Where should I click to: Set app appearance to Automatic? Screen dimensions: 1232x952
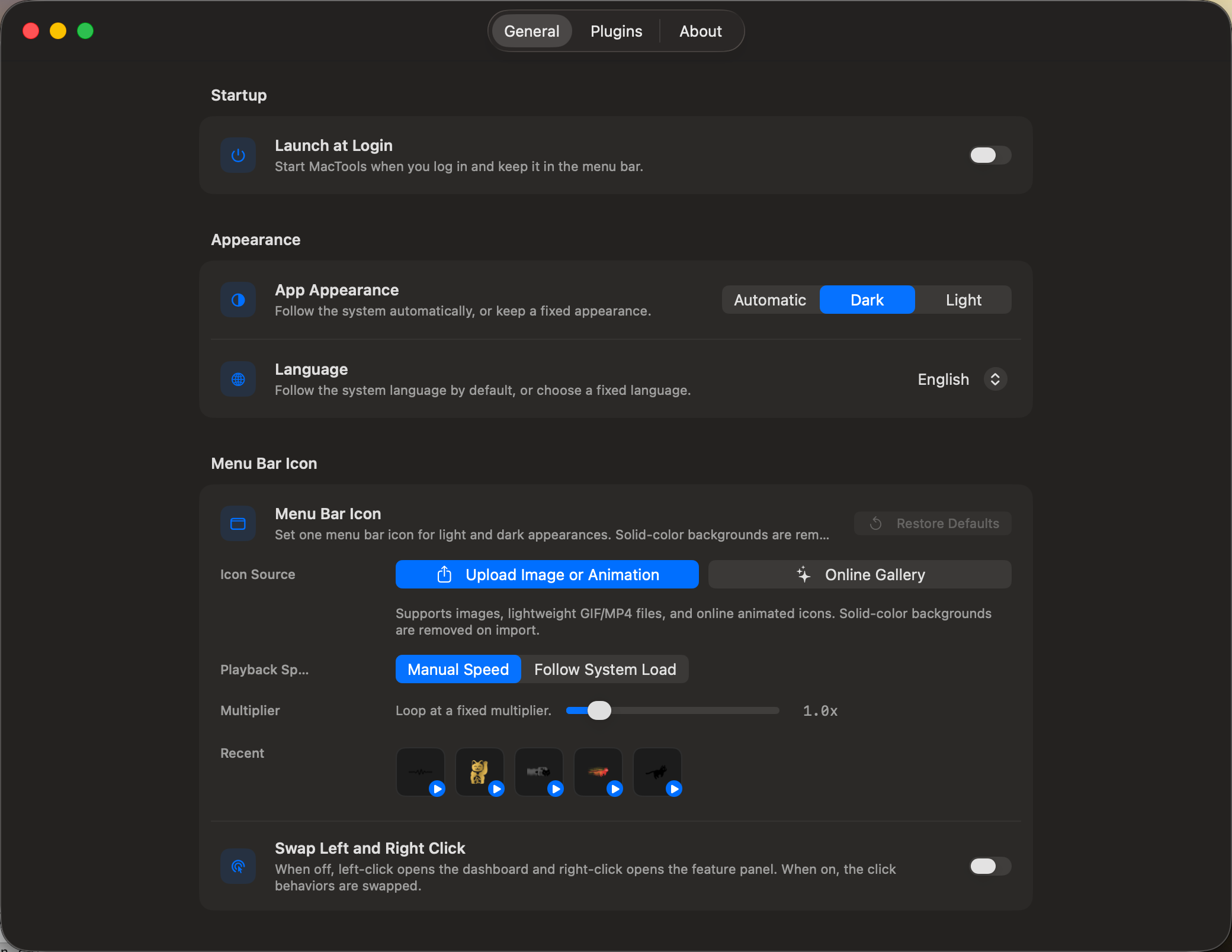point(770,300)
